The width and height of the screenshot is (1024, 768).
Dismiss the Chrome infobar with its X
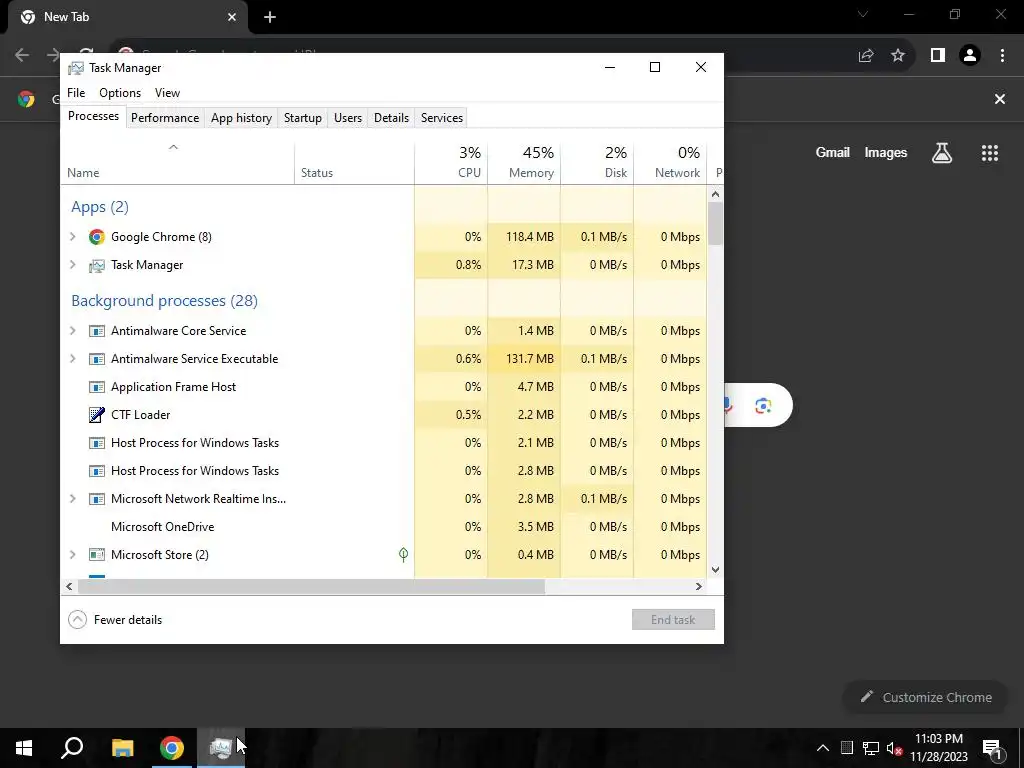[x=1000, y=99]
